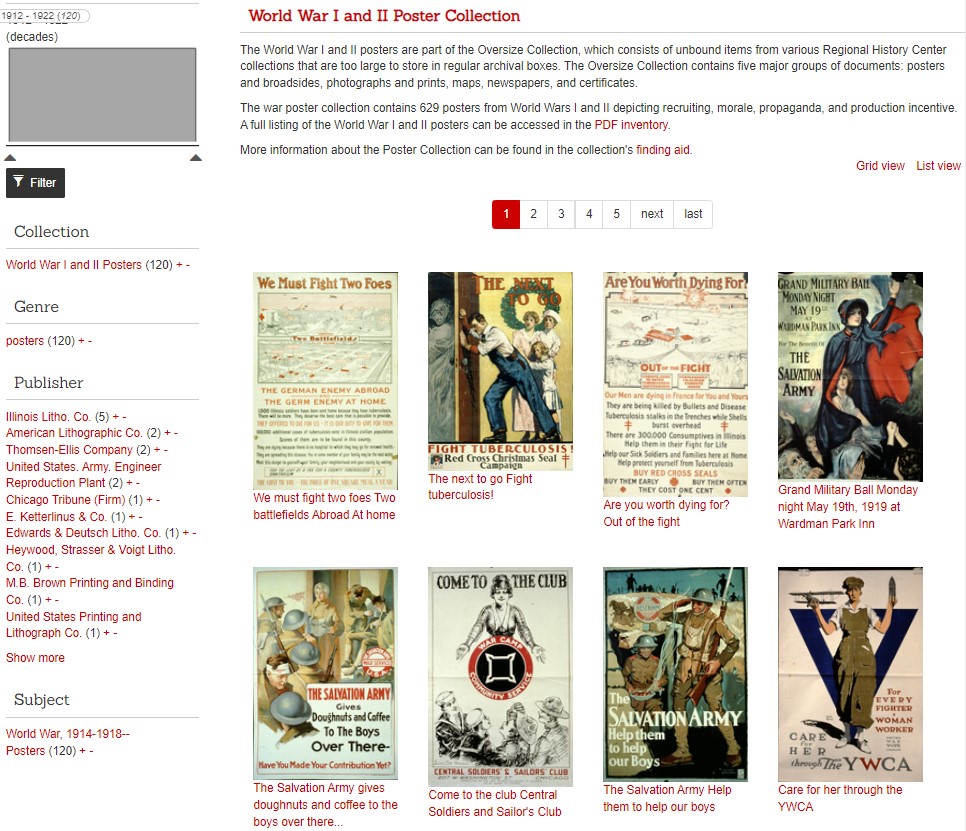Exclude Chicago Tribune (Firm) with minus
Image resolution: width=966 pixels, height=831 pixels.
158,500
